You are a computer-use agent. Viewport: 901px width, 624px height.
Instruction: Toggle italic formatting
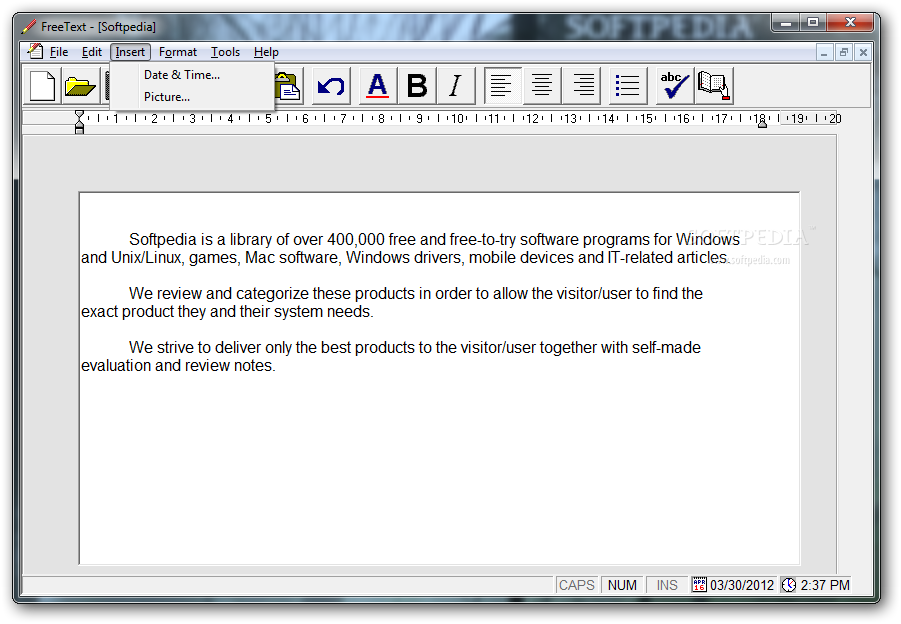pos(456,86)
